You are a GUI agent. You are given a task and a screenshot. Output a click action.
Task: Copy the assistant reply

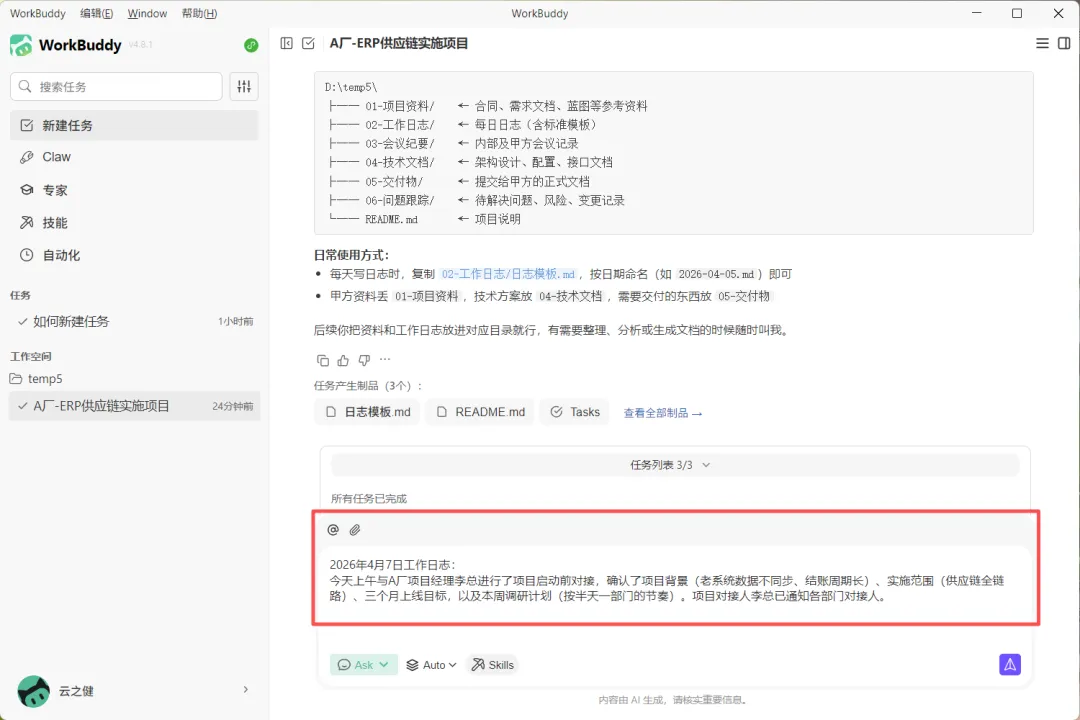click(x=322, y=360)
